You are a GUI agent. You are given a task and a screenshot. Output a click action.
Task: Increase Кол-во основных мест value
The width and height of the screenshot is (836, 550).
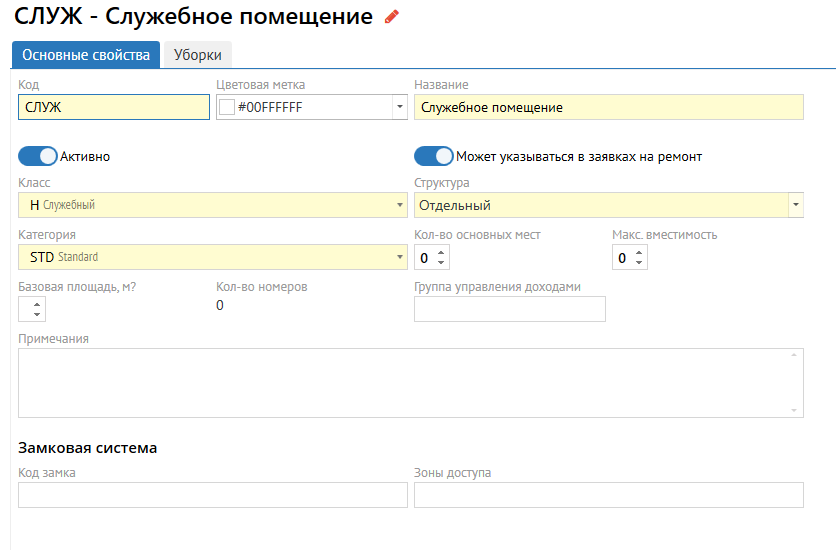pos(442,252)
